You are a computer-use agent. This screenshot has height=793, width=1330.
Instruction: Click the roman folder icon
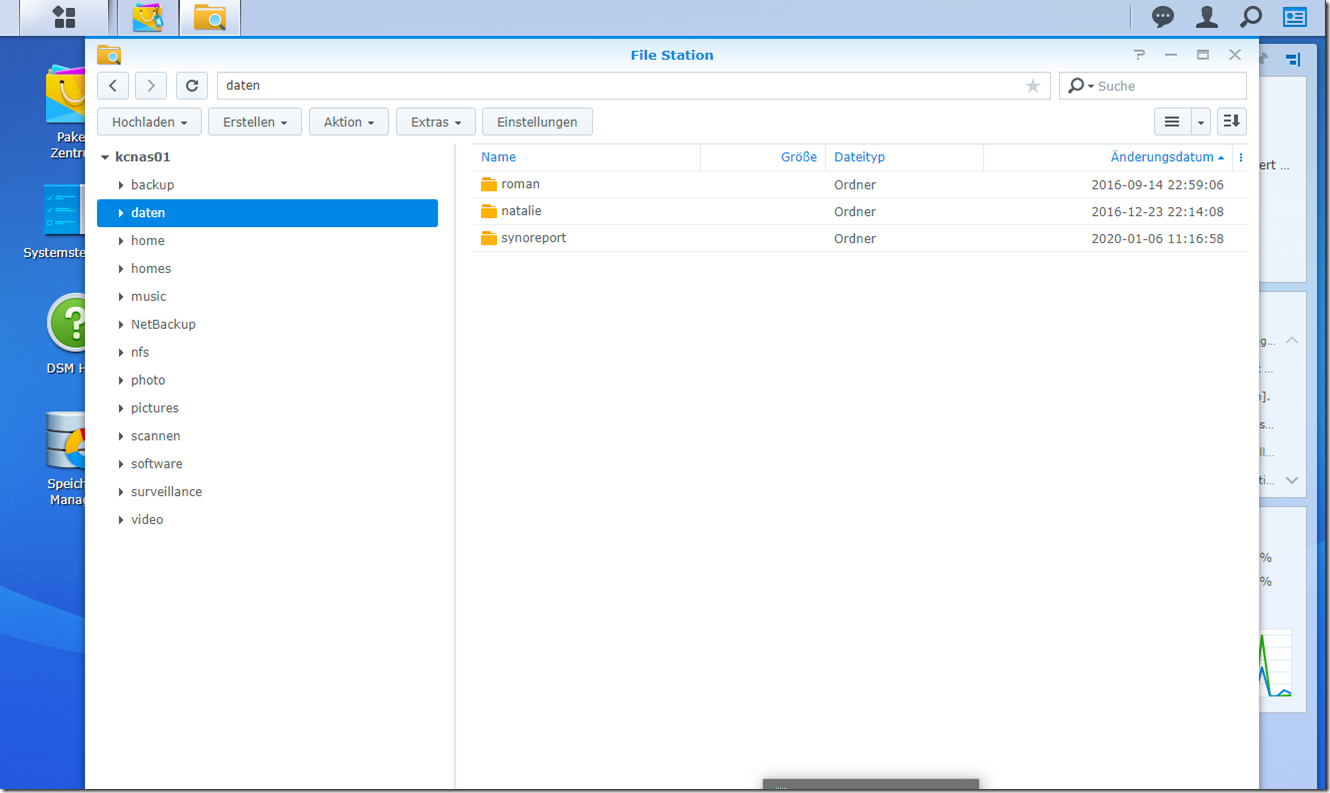489,184
